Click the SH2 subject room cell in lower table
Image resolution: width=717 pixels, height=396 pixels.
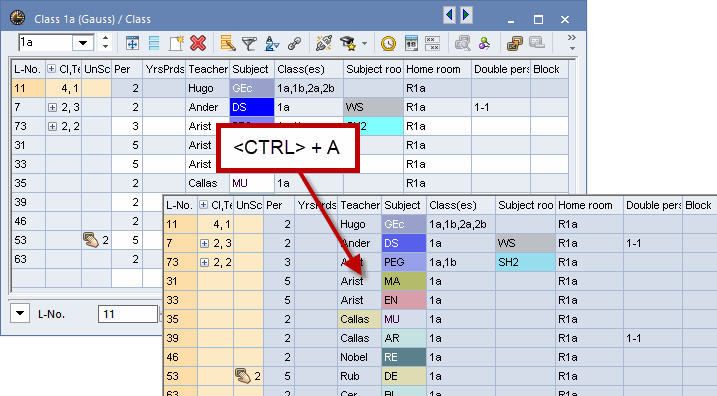point(525,262)
